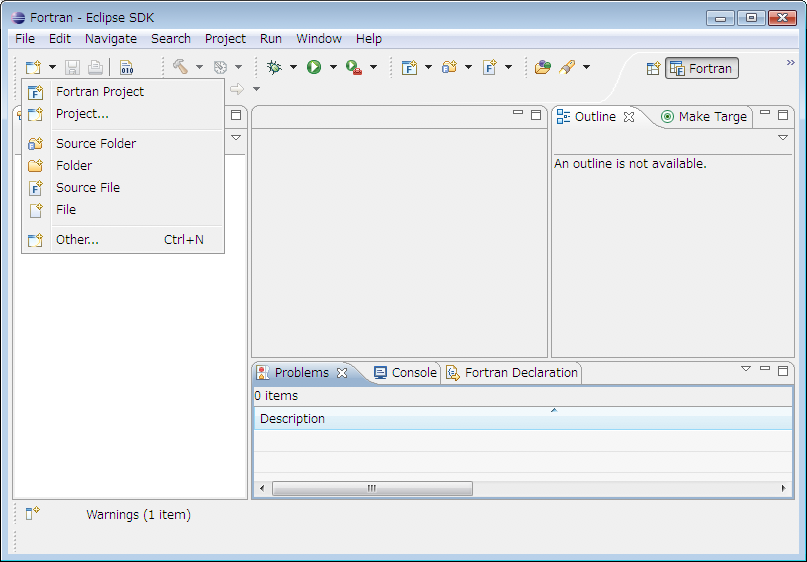The image size is (807, 562).
Task: Click the Print toolbar icon
Action: point(95,67)
